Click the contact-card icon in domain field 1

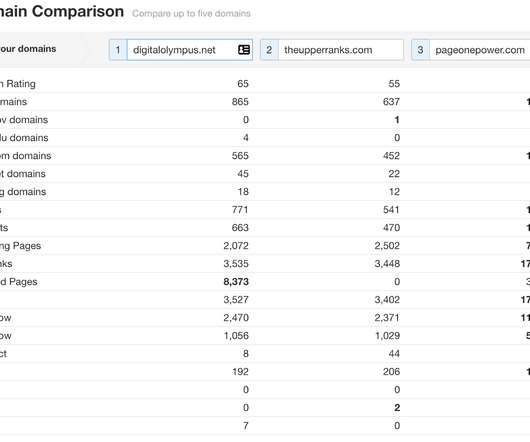(244, 50)
